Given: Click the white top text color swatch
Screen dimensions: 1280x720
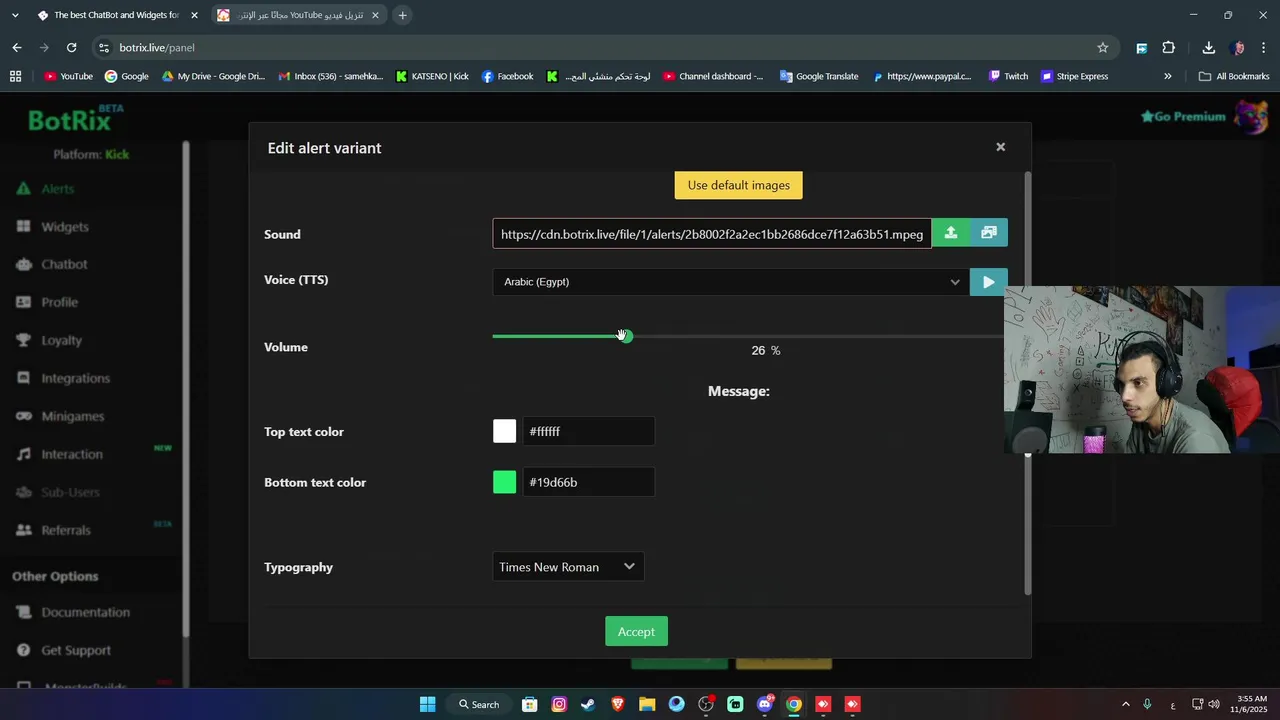Looking at the screenshot, I should coord(505,431).
